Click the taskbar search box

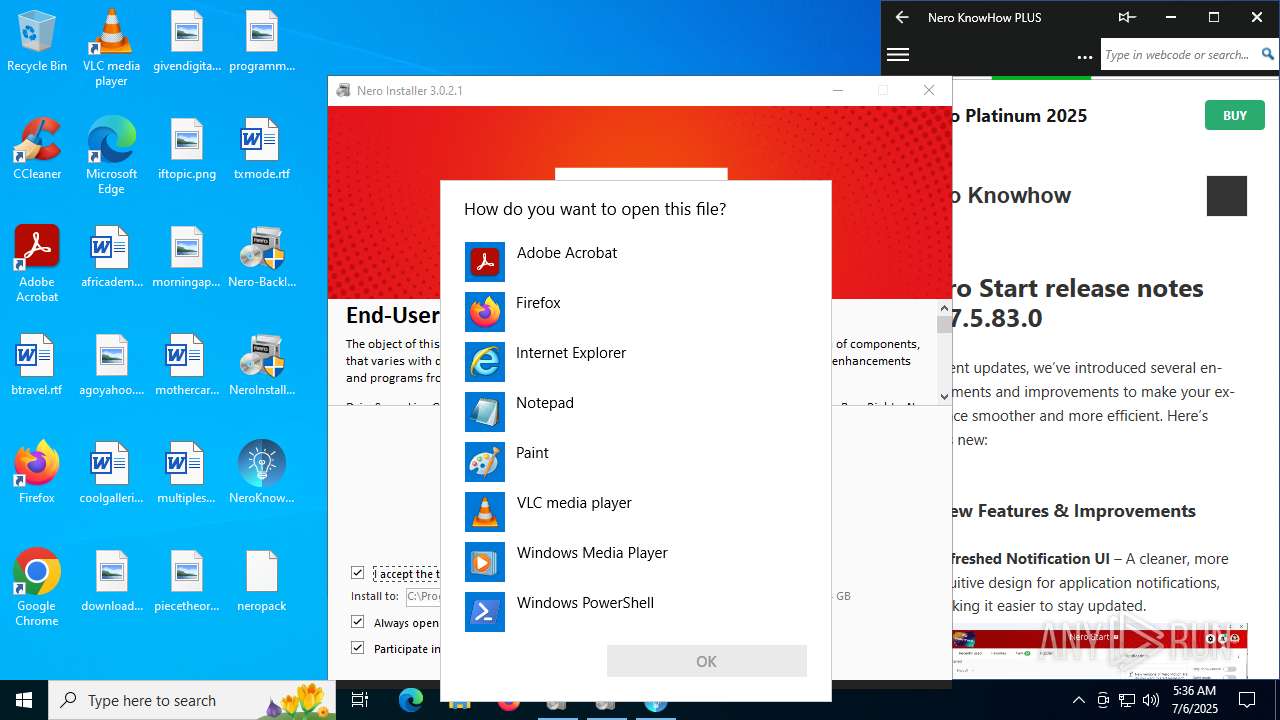tap(193, 700)
